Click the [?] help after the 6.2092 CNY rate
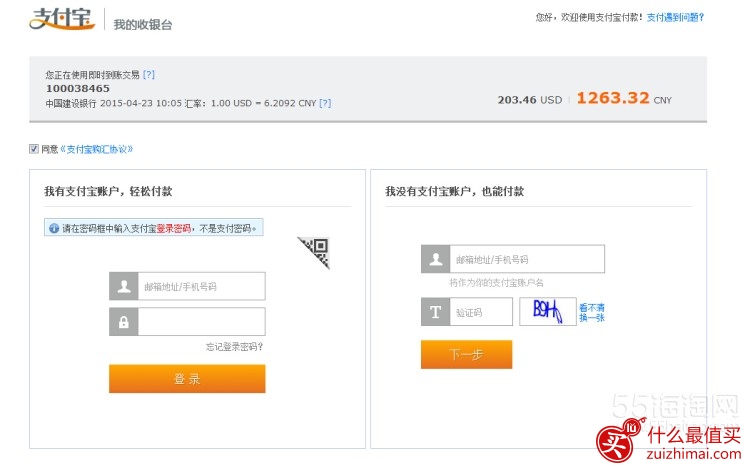This screenshot has height=468, width=750. [325, 103]
